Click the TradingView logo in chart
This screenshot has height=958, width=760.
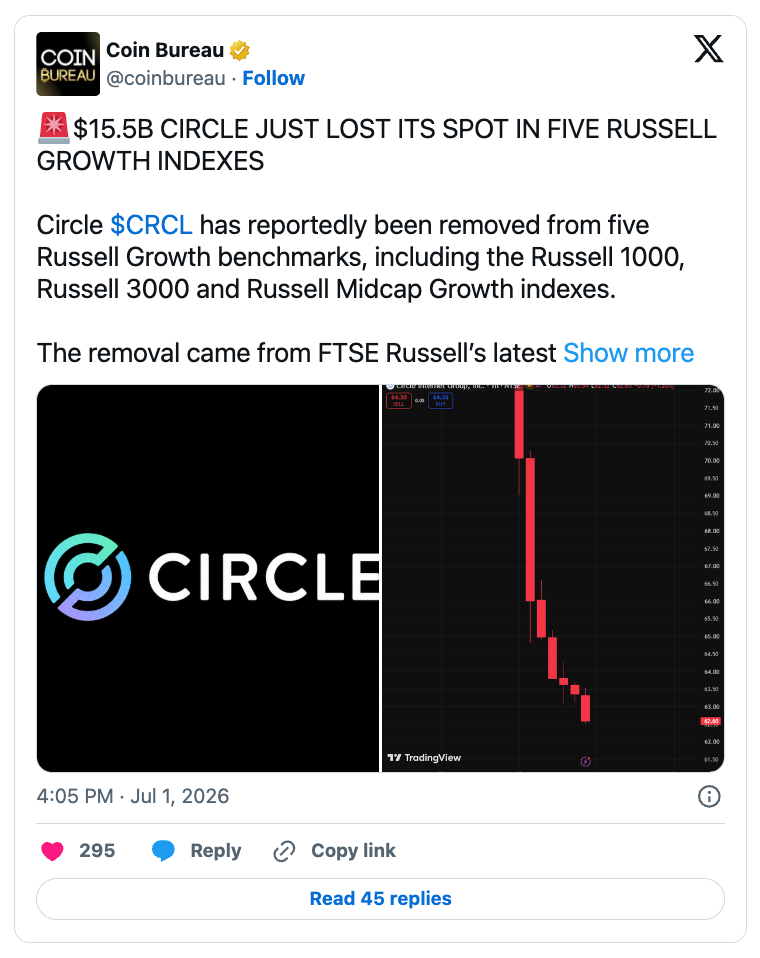coord(425,758)
